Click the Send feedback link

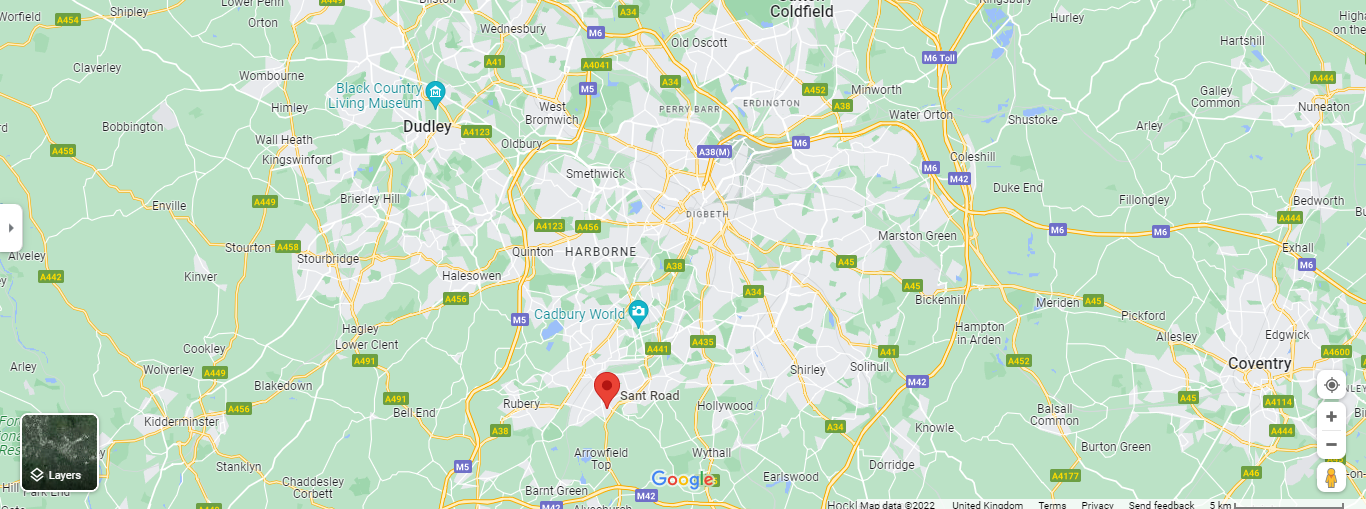pos(1161,504)
